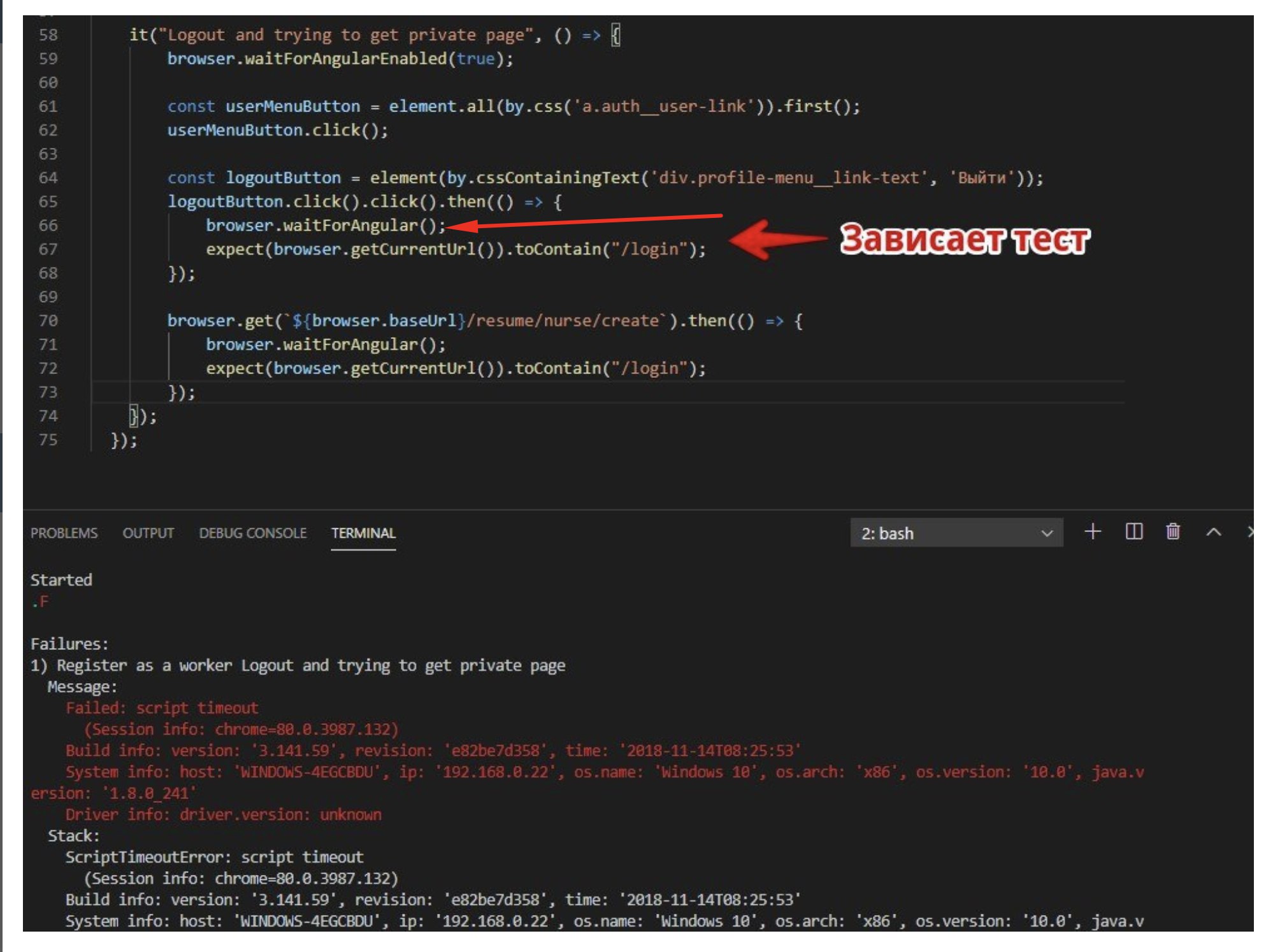The image size is (1273, 952).
Task: Open the DEBUG CONSOLE tab
Action: [x=252, y=533]
